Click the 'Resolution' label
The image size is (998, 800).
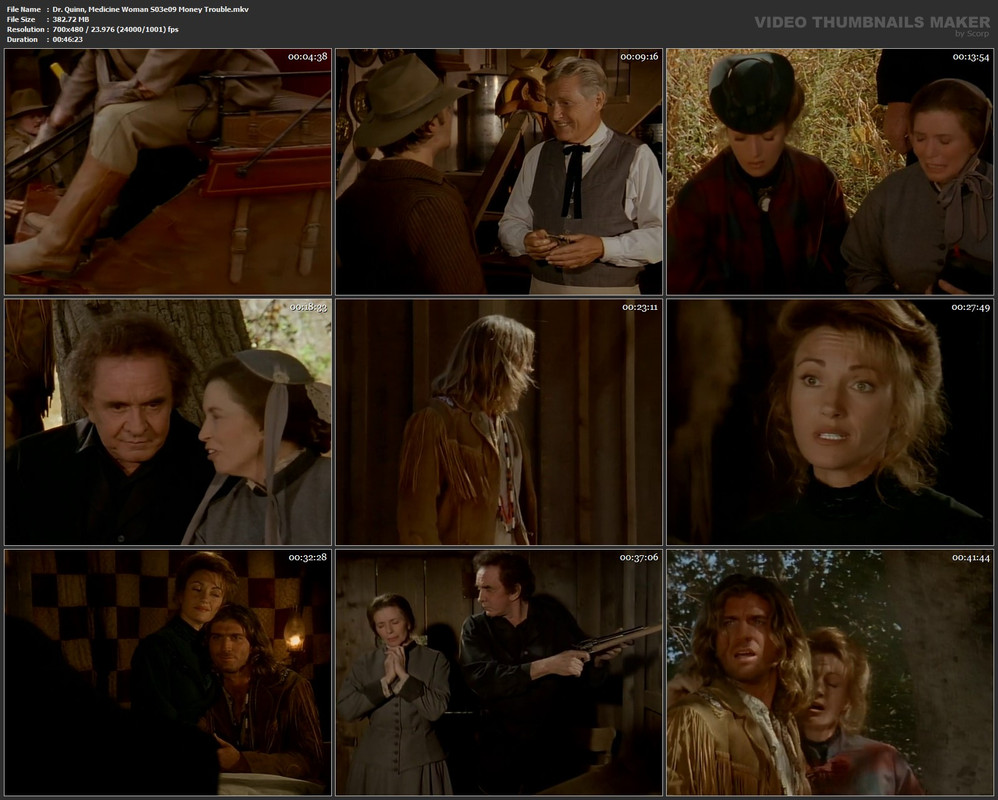coord(25,29)
